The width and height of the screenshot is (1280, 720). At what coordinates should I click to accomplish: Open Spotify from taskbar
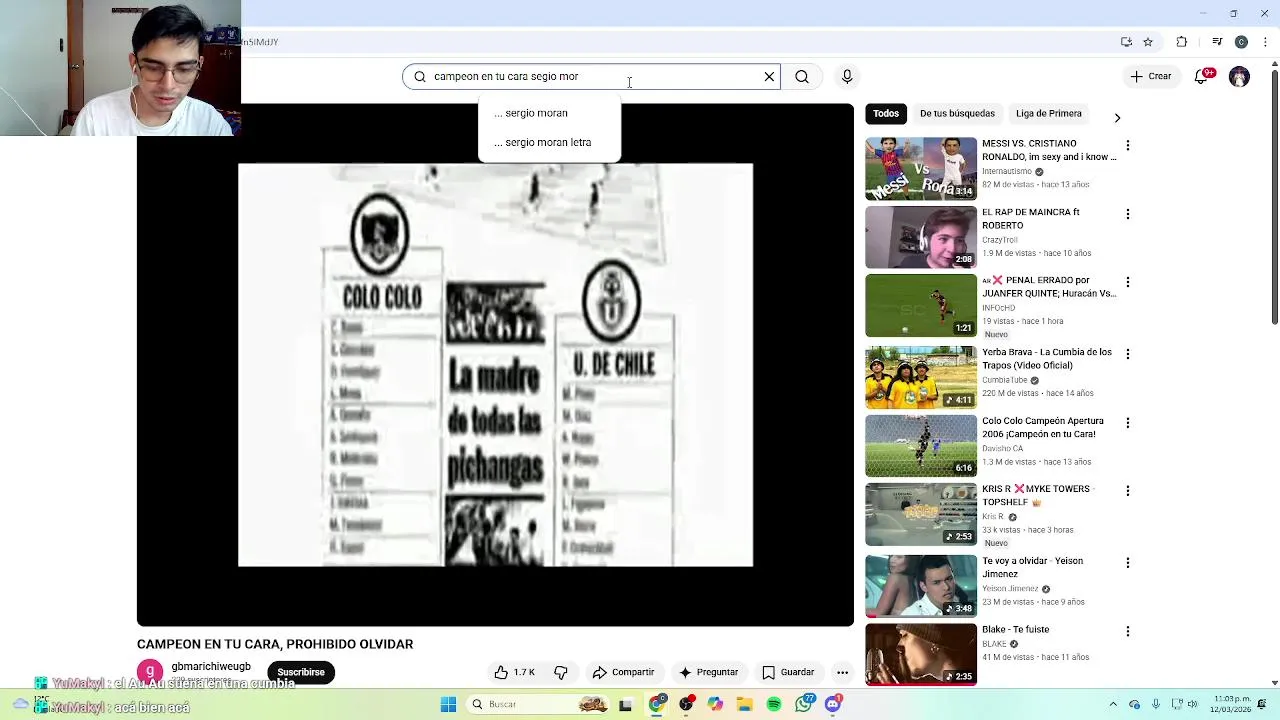(774, 704)
